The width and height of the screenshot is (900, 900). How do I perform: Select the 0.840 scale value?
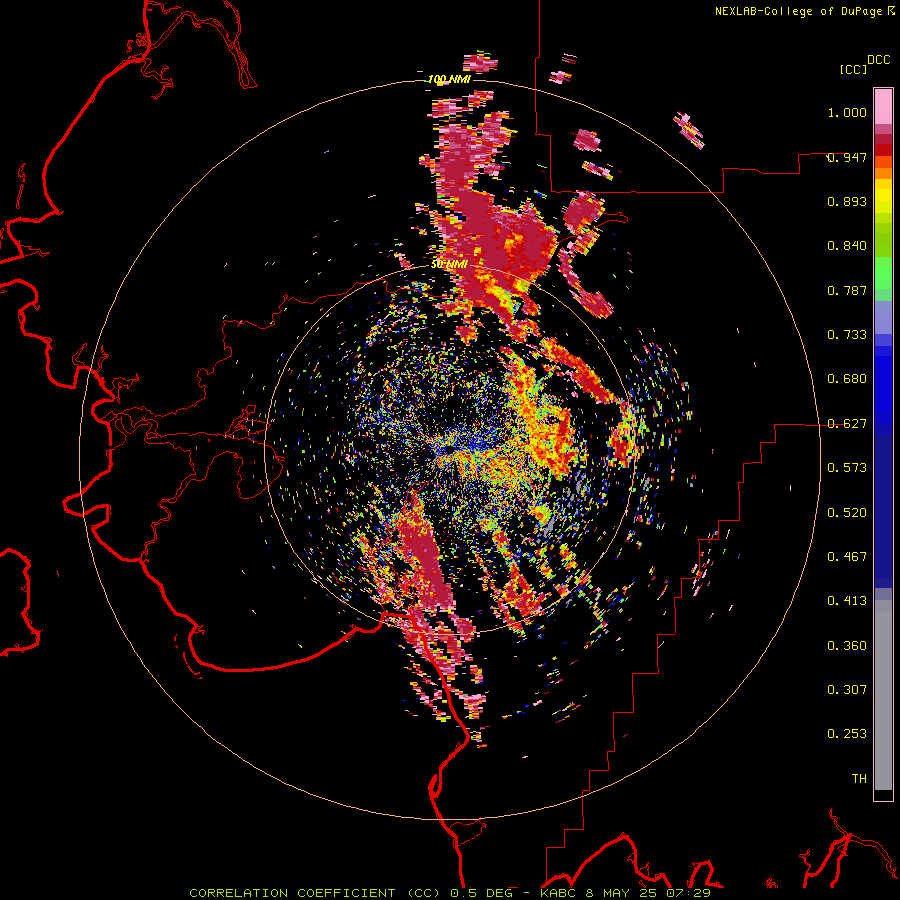pyautogui.click(x=847, y=246)
